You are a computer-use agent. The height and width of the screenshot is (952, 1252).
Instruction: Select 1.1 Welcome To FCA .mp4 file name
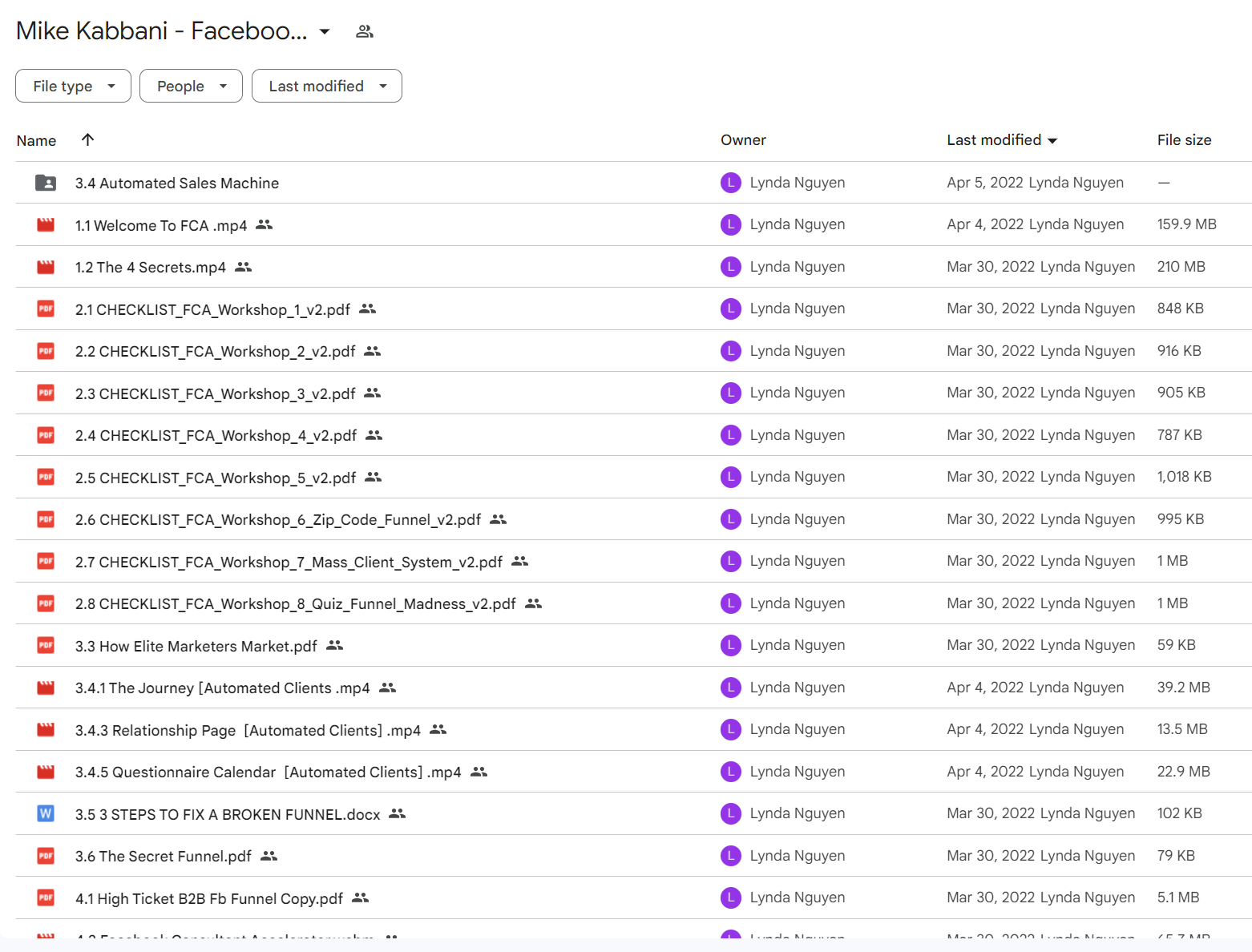[x=161, y=225]
